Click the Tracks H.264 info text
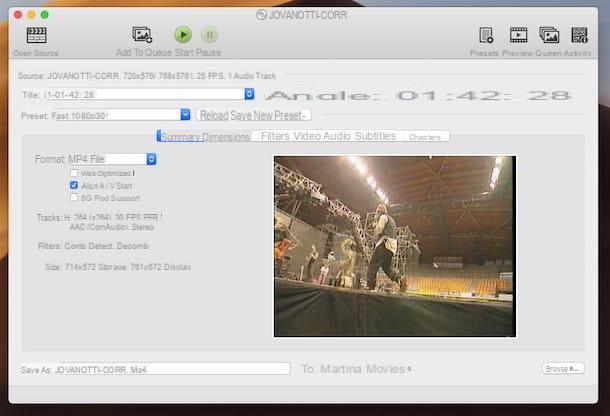 pyautogui.click(x=99, y=218)
